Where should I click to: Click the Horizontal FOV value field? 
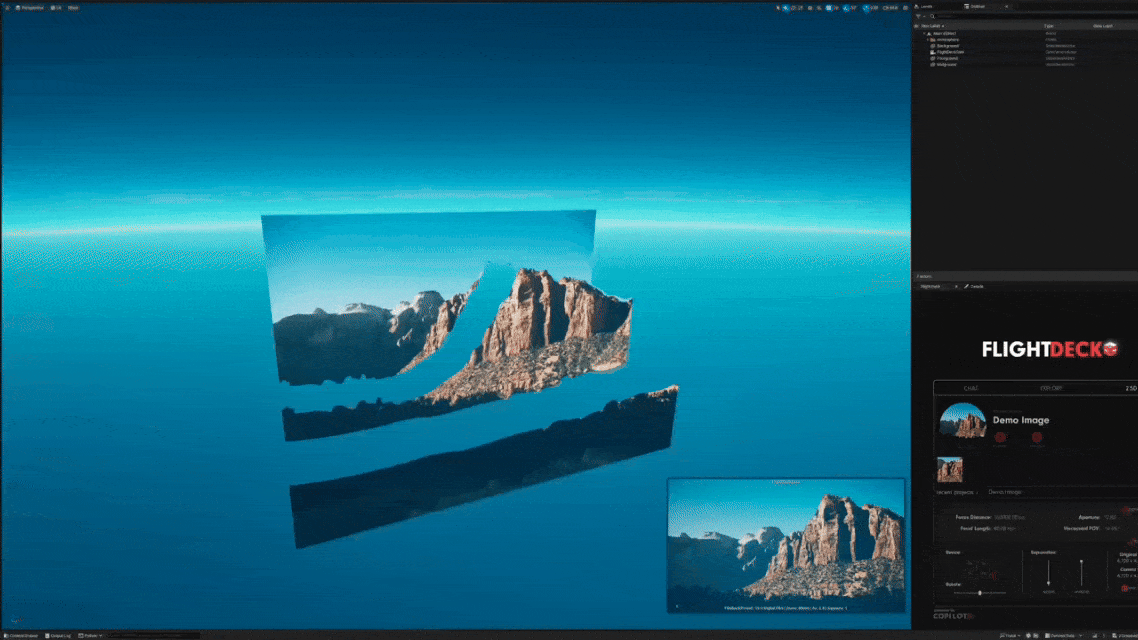1112,528
